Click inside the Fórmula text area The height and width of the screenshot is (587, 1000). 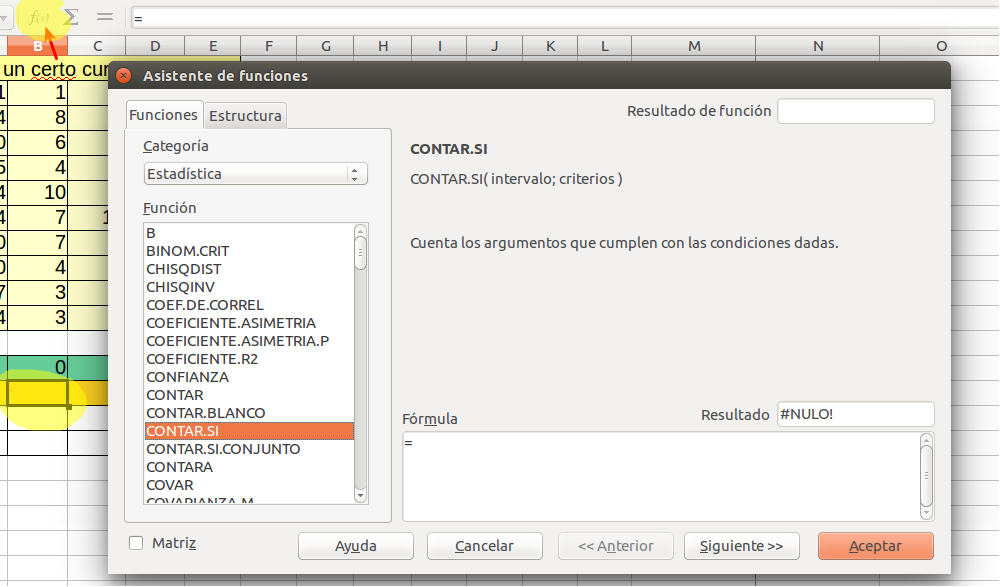[660, 476]
